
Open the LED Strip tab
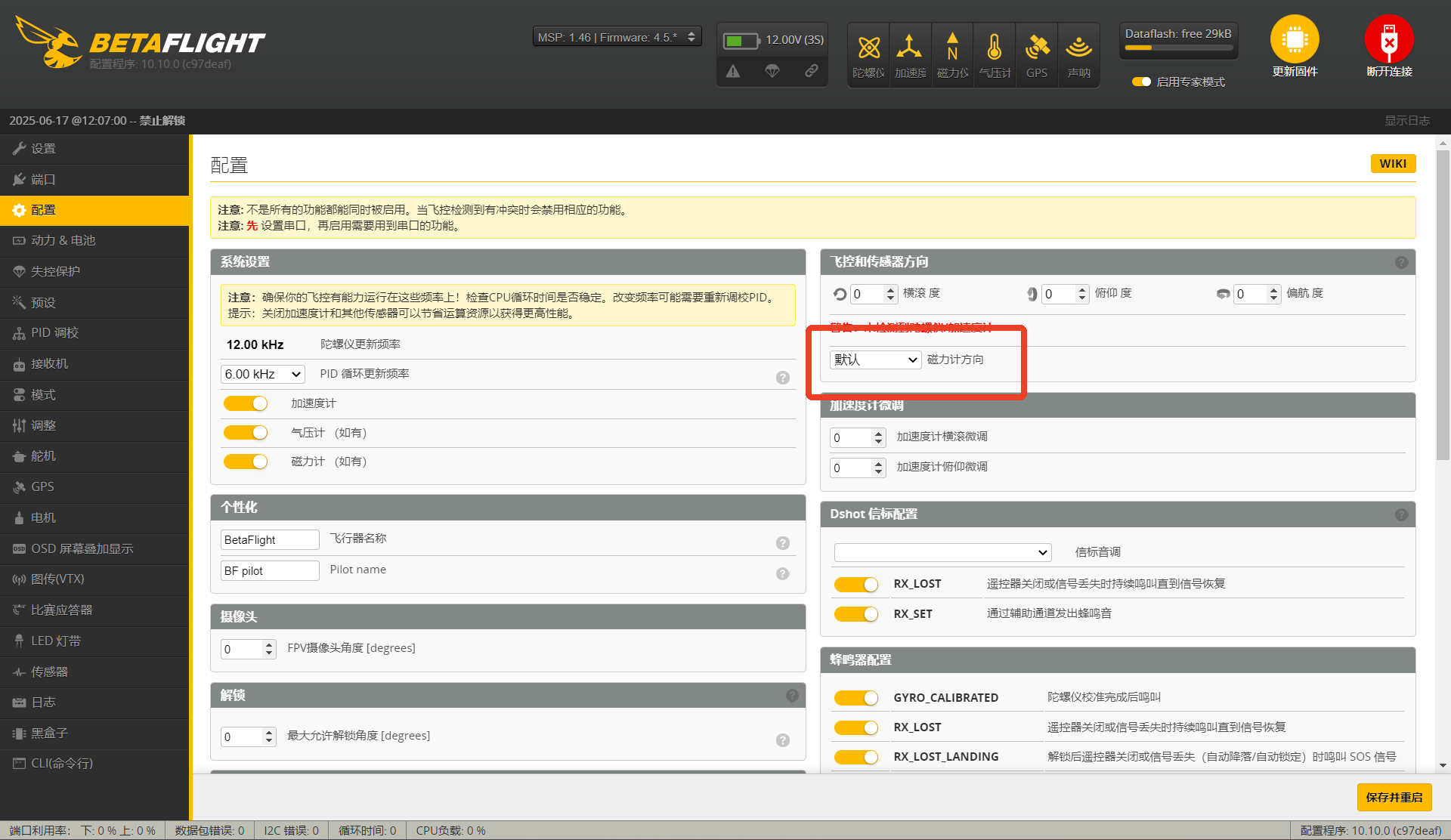pyautogui.click(x=94, y=641)
